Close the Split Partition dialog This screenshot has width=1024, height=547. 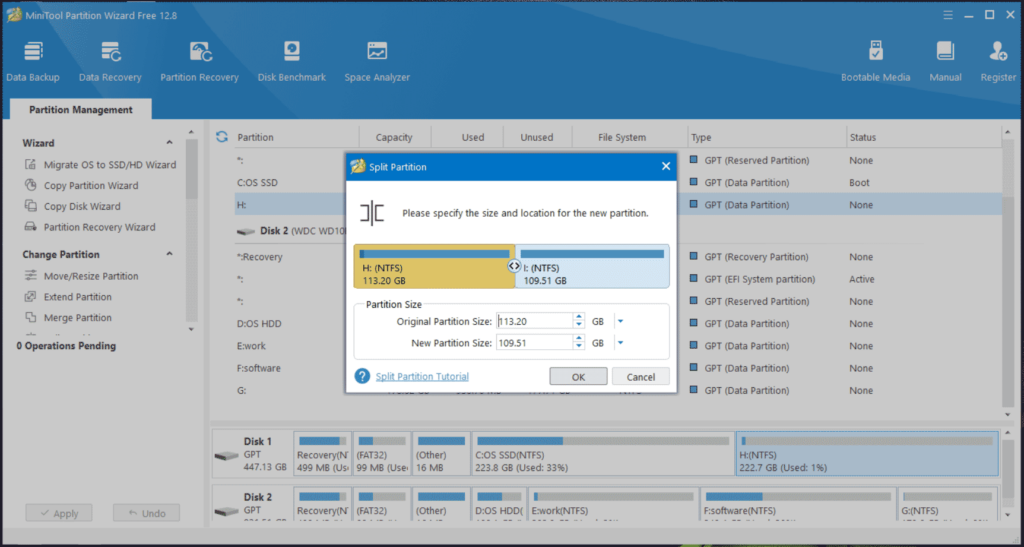(x=665, y=166)
